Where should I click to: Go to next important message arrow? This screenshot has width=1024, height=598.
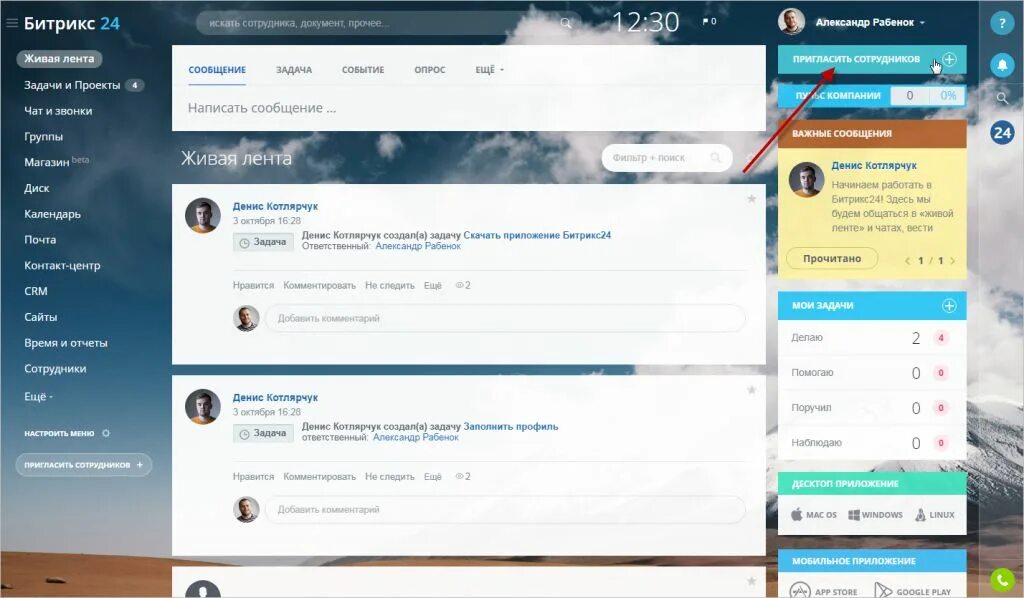953,260
